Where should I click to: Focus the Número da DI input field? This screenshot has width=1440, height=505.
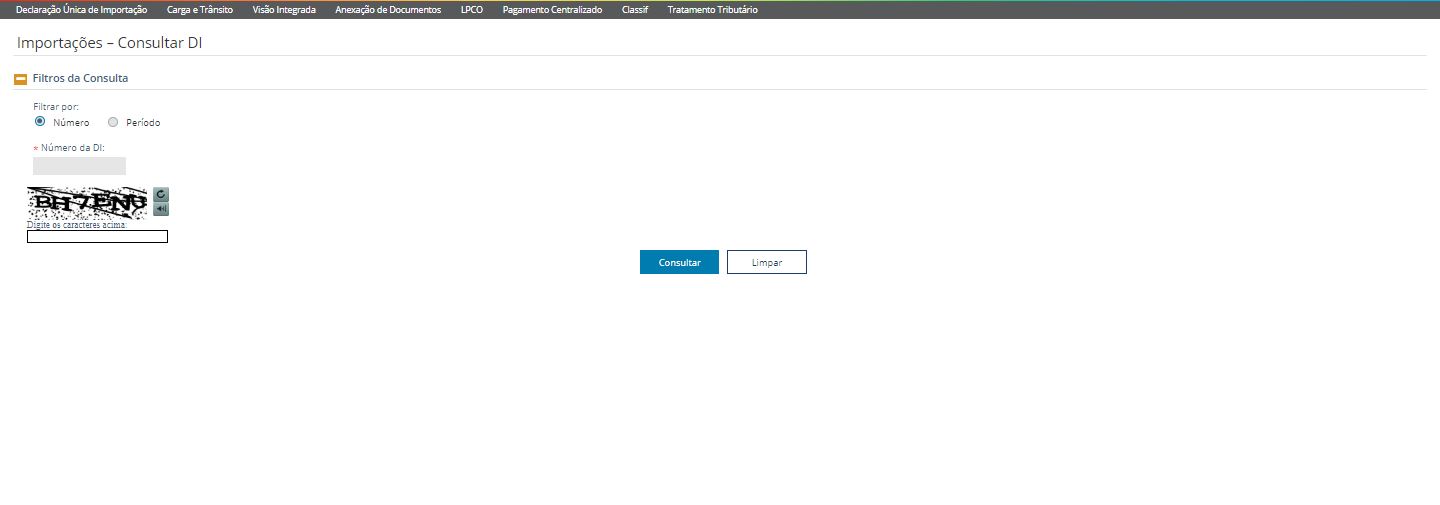click(79, 166)
